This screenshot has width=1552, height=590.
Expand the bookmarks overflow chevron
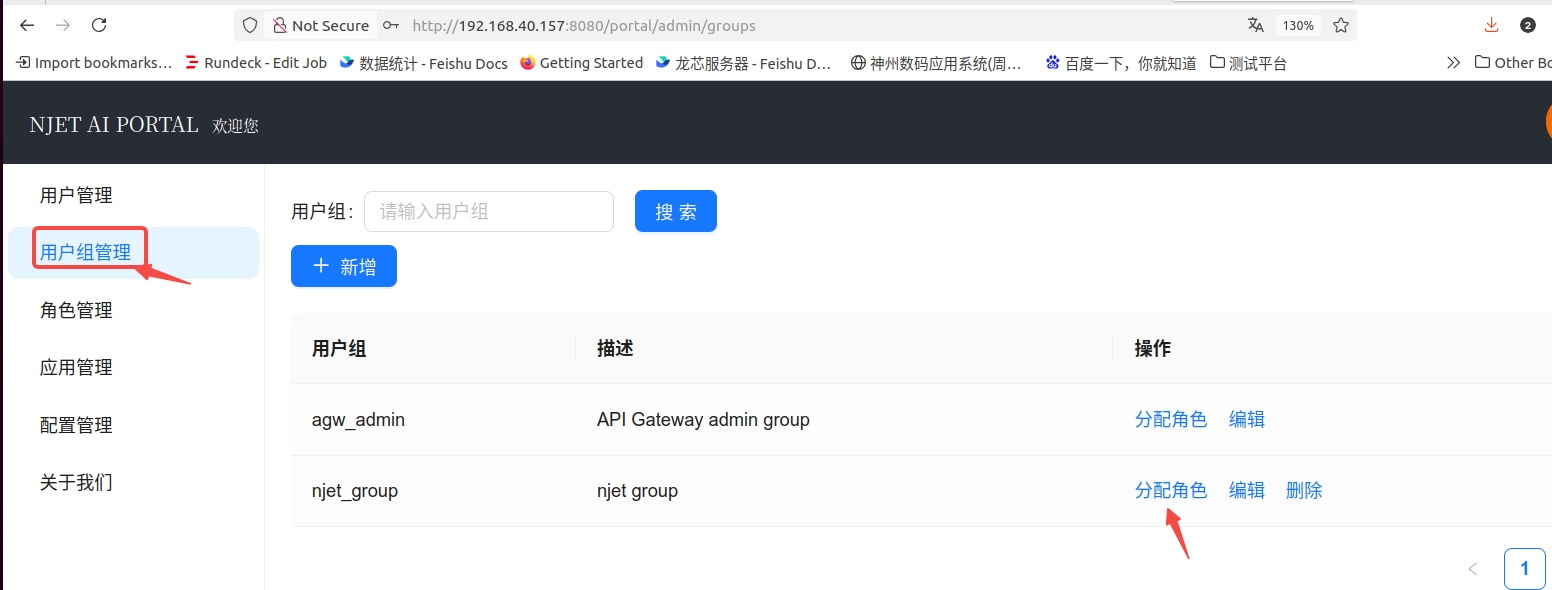tap(1453, 62)
